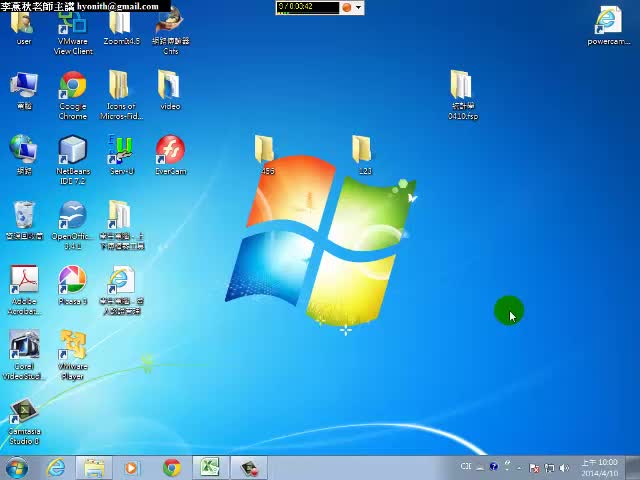The width and height of the screenshot is (640, 480).
Task: Select the Network desktop icon
Action: [24, 155]
